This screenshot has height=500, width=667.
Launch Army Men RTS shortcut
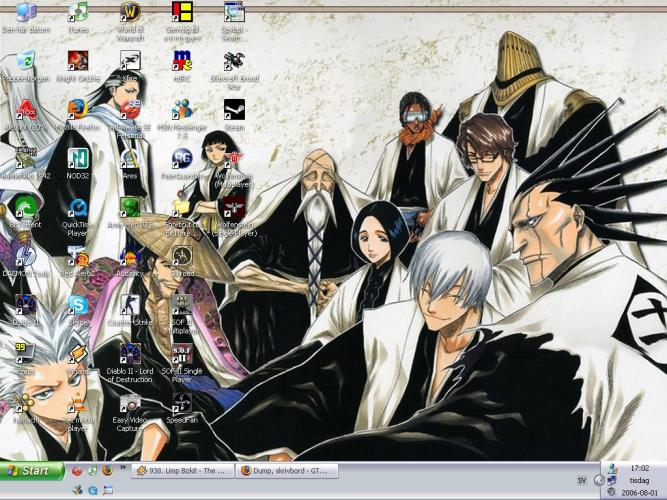pos(130,212)
